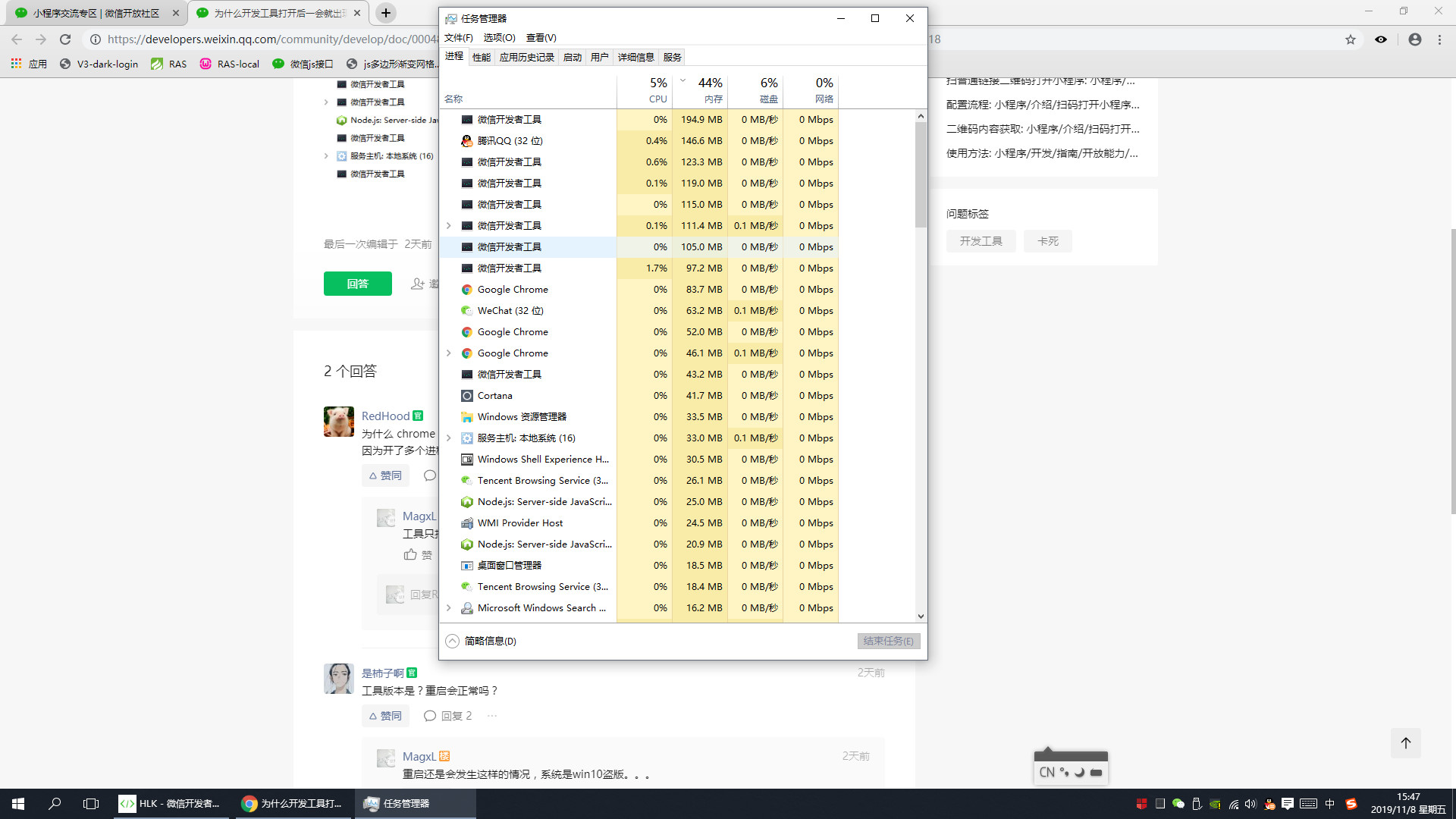
Task: Toggle Chinese input mode 中 in the tray
Action: 1329,804
